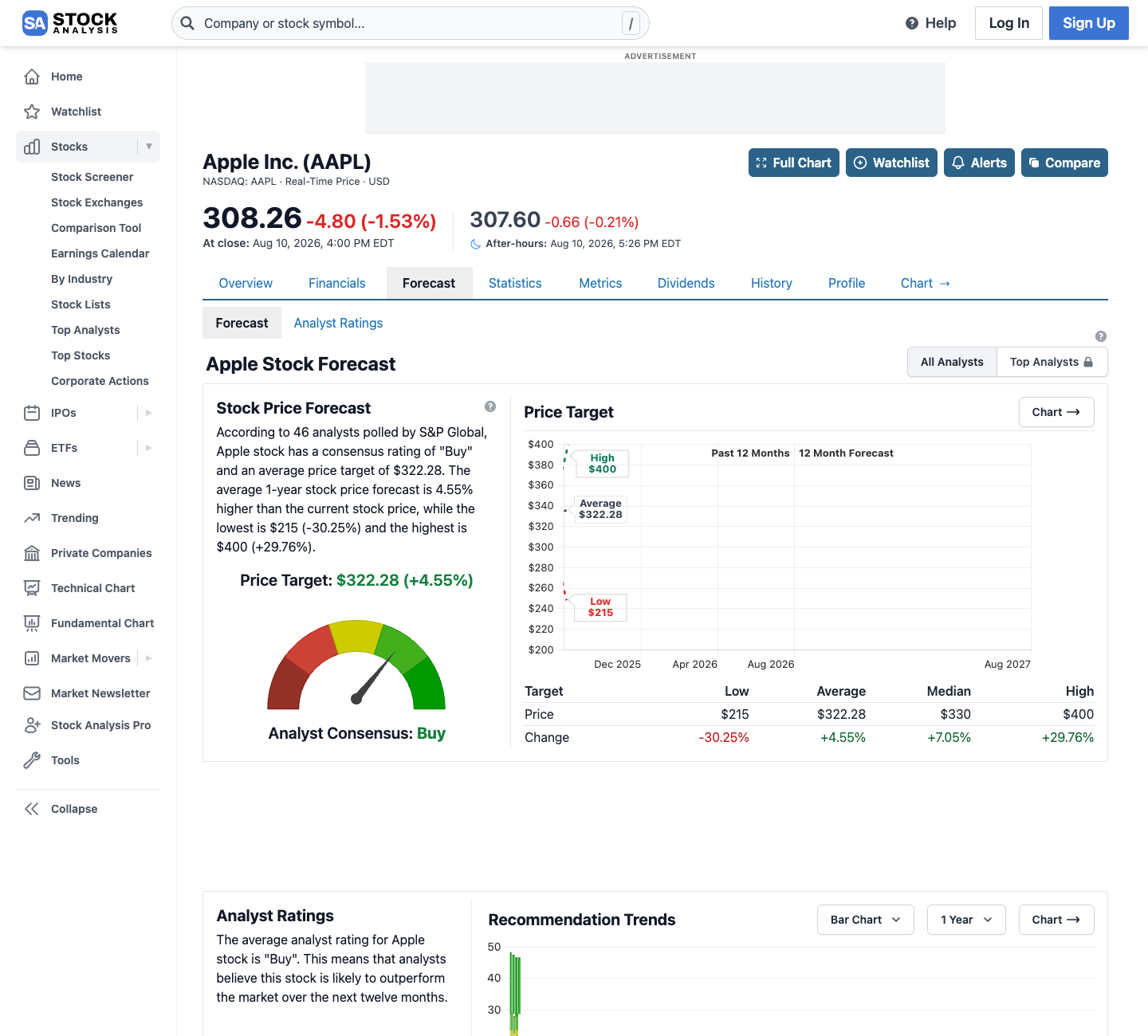
Task: Open the Chart tab with arrow
Action: pyautogui.click(x=926, y=283)
